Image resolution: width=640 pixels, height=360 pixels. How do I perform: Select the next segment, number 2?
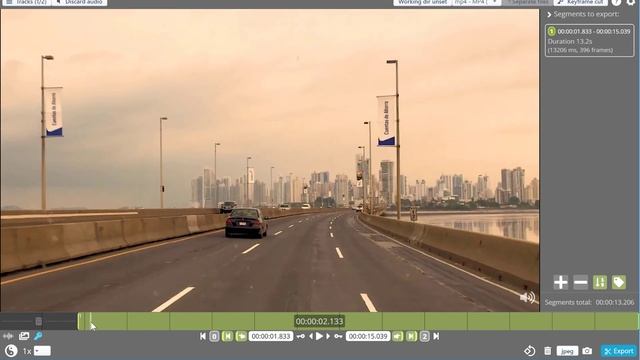[x=424, y=336]
